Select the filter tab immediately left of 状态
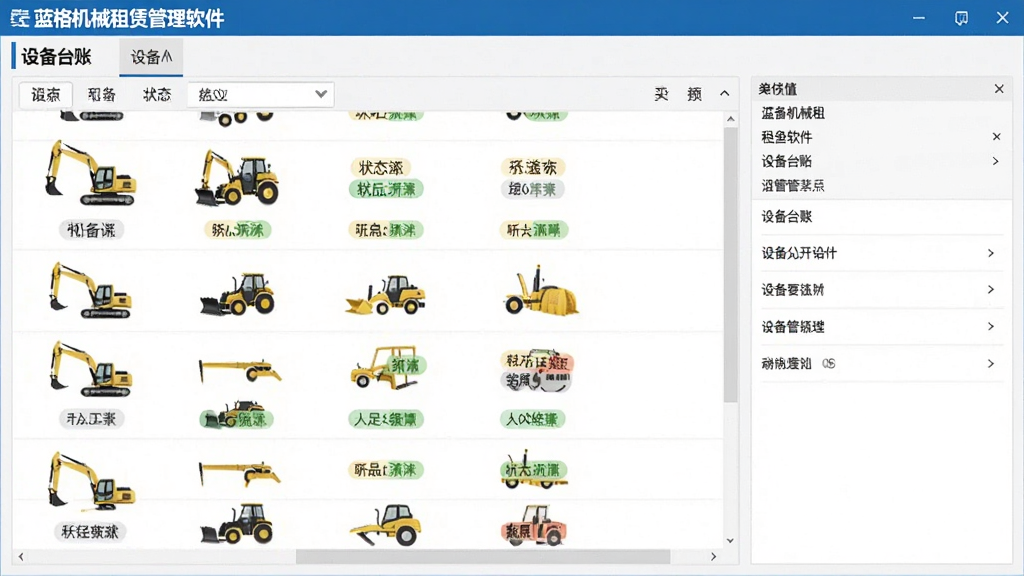 [101, 95]
